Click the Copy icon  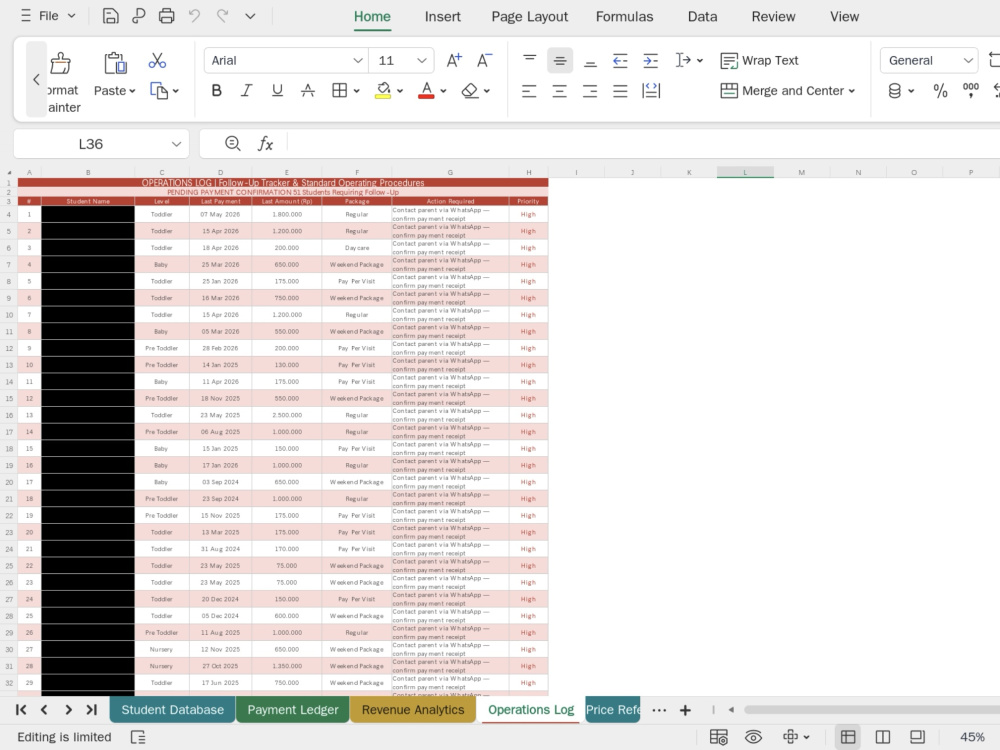click(x=159, y=91)
